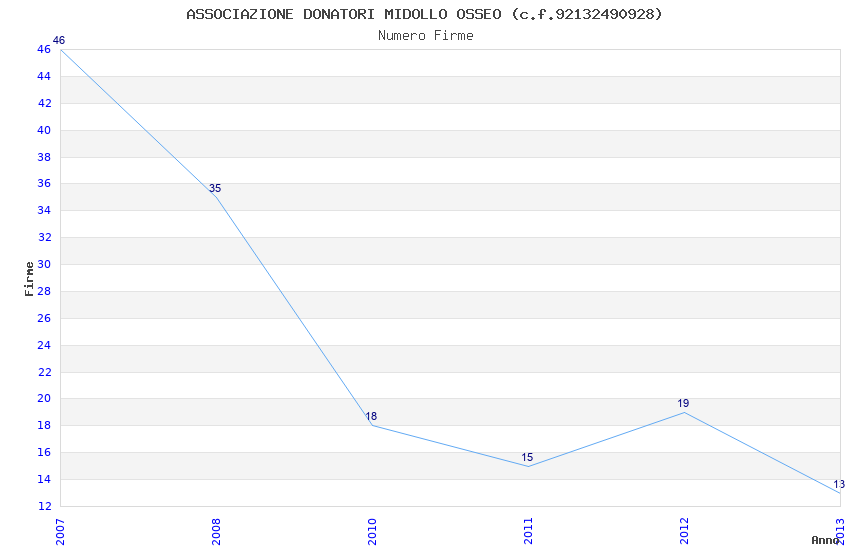Click the x-axis title Anno
The width and height of the screenshot is (850, 550).
coord(825,540)
